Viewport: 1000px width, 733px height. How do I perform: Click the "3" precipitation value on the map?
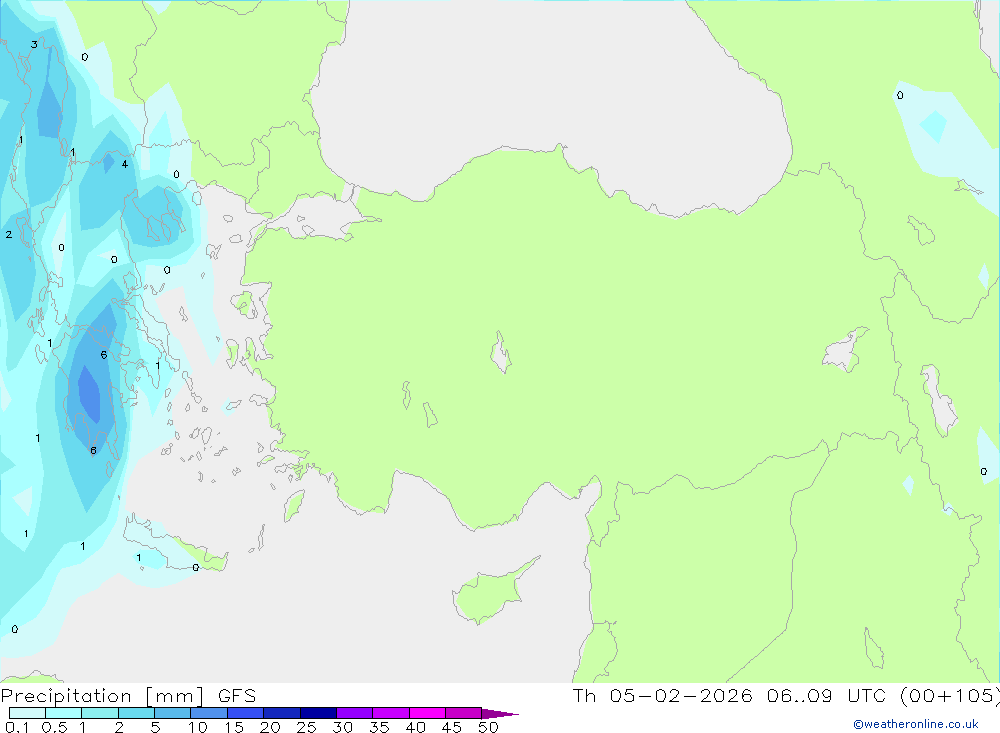pos(34,45)
